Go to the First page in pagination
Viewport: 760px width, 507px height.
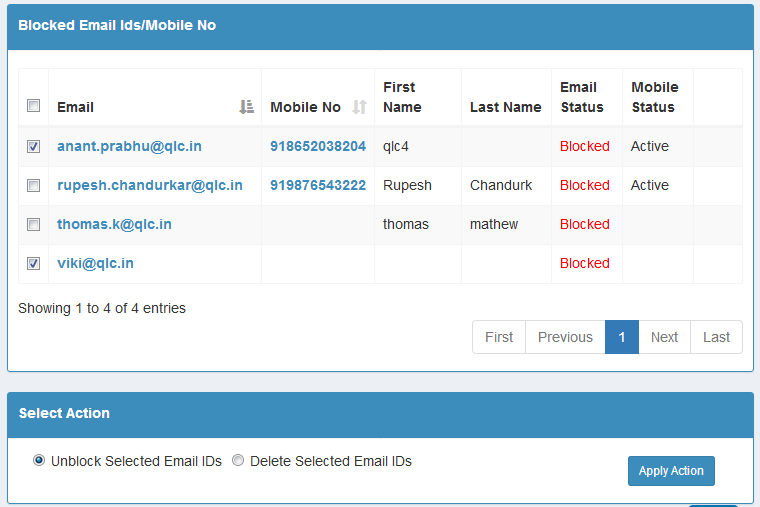(499, 337)
